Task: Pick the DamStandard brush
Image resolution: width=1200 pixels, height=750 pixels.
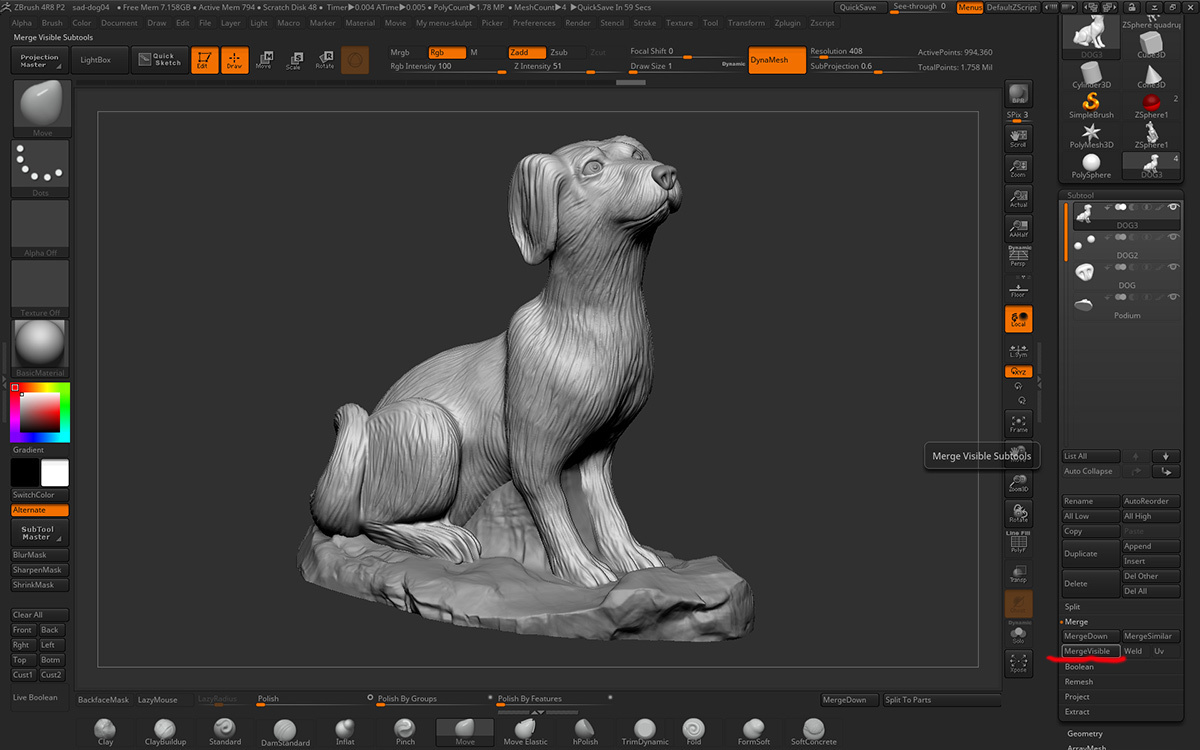Action: tap(285, 732)
